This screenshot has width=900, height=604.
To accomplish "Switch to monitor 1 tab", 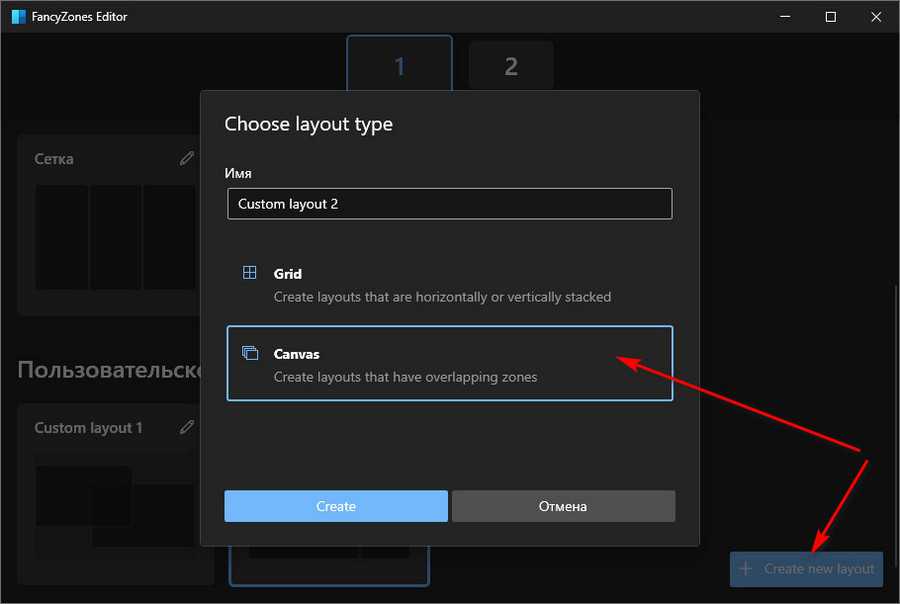I will (399, 66).
